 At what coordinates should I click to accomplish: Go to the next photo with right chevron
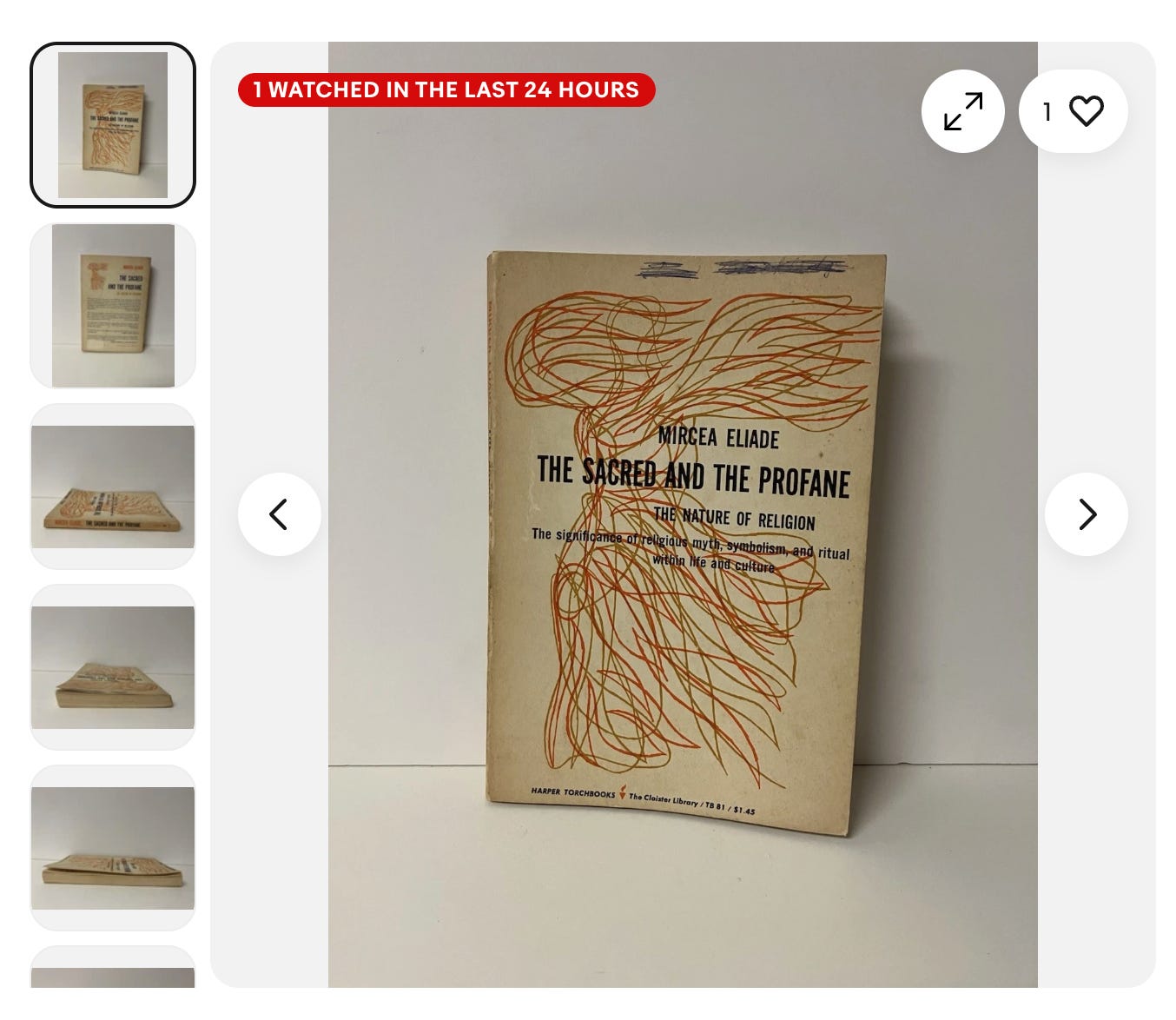tap(1087, 514)
